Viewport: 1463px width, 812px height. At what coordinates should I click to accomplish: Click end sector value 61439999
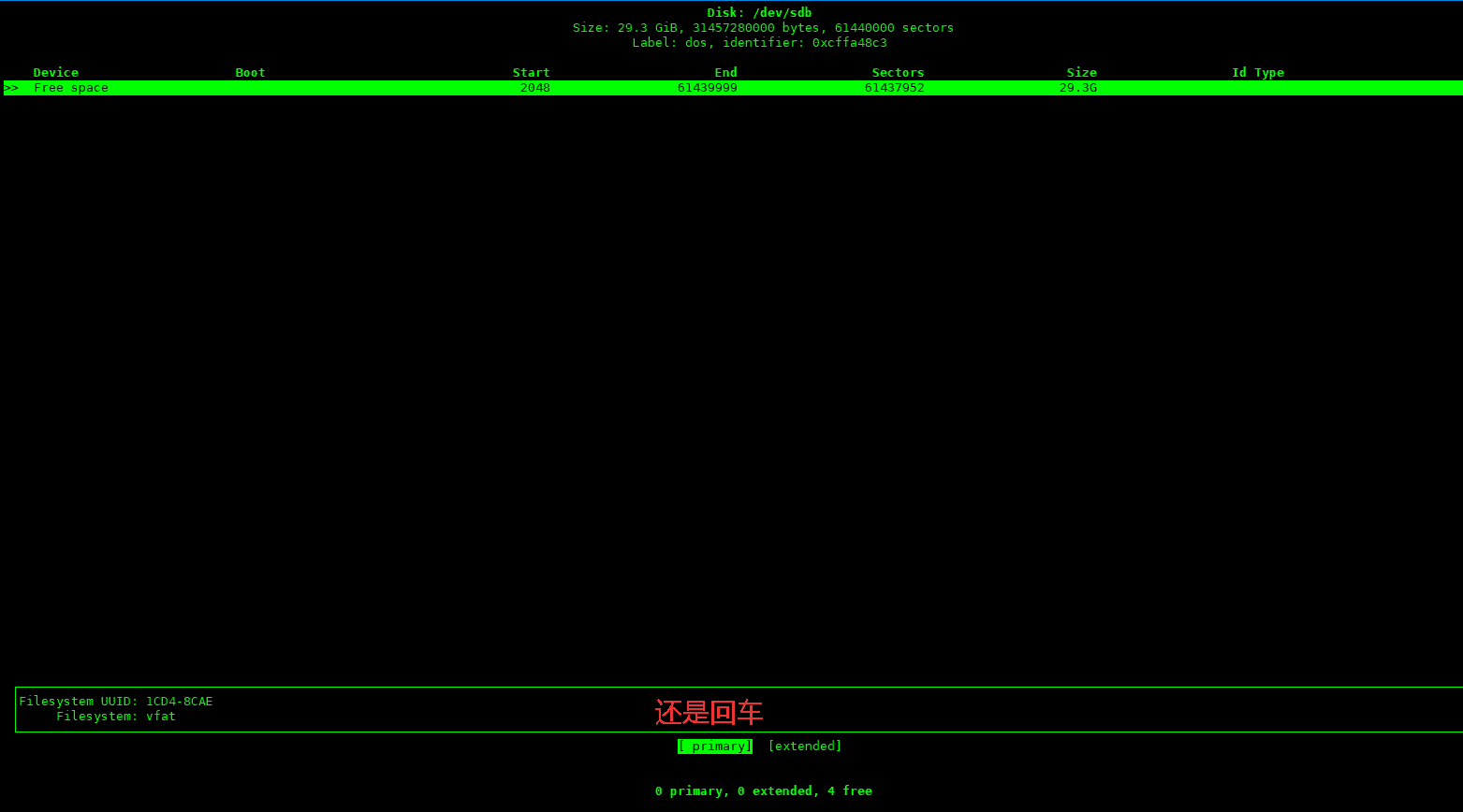708,88
